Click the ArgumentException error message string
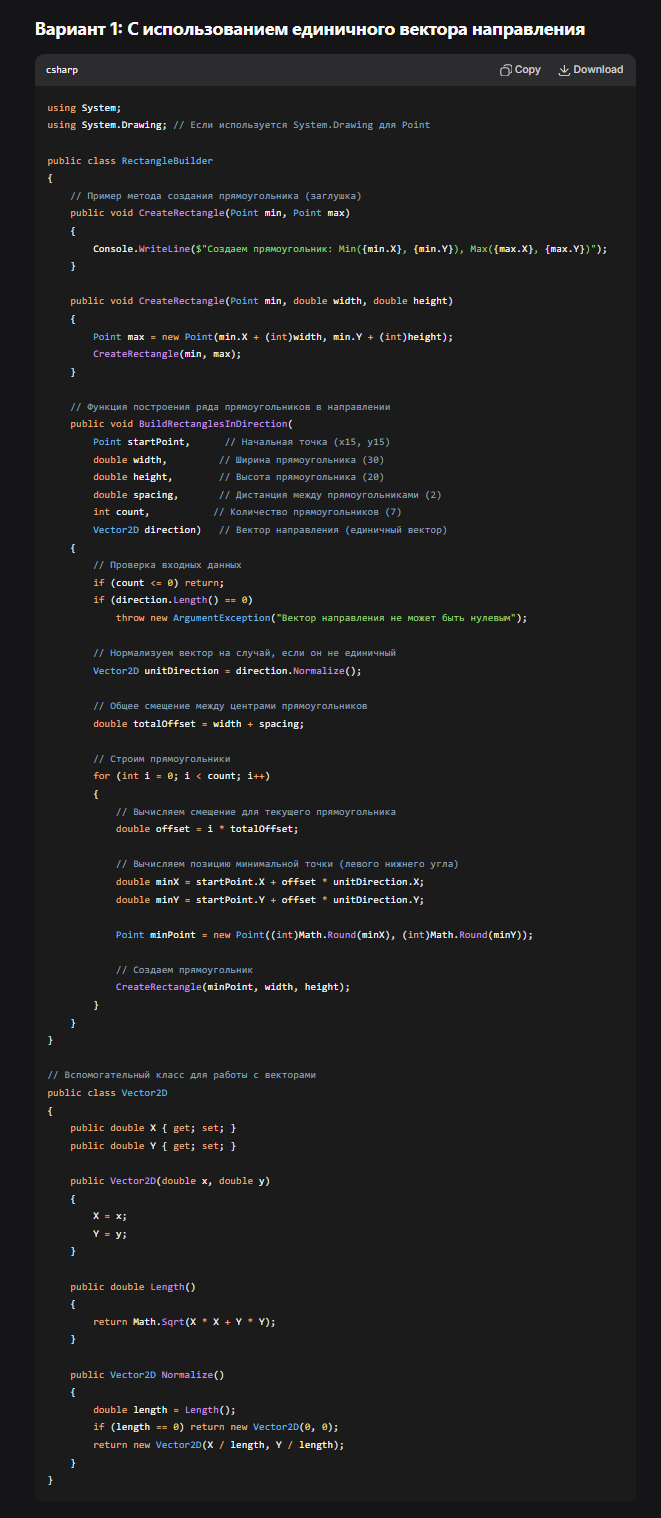The image size is (661, 1518). point(399,618)
